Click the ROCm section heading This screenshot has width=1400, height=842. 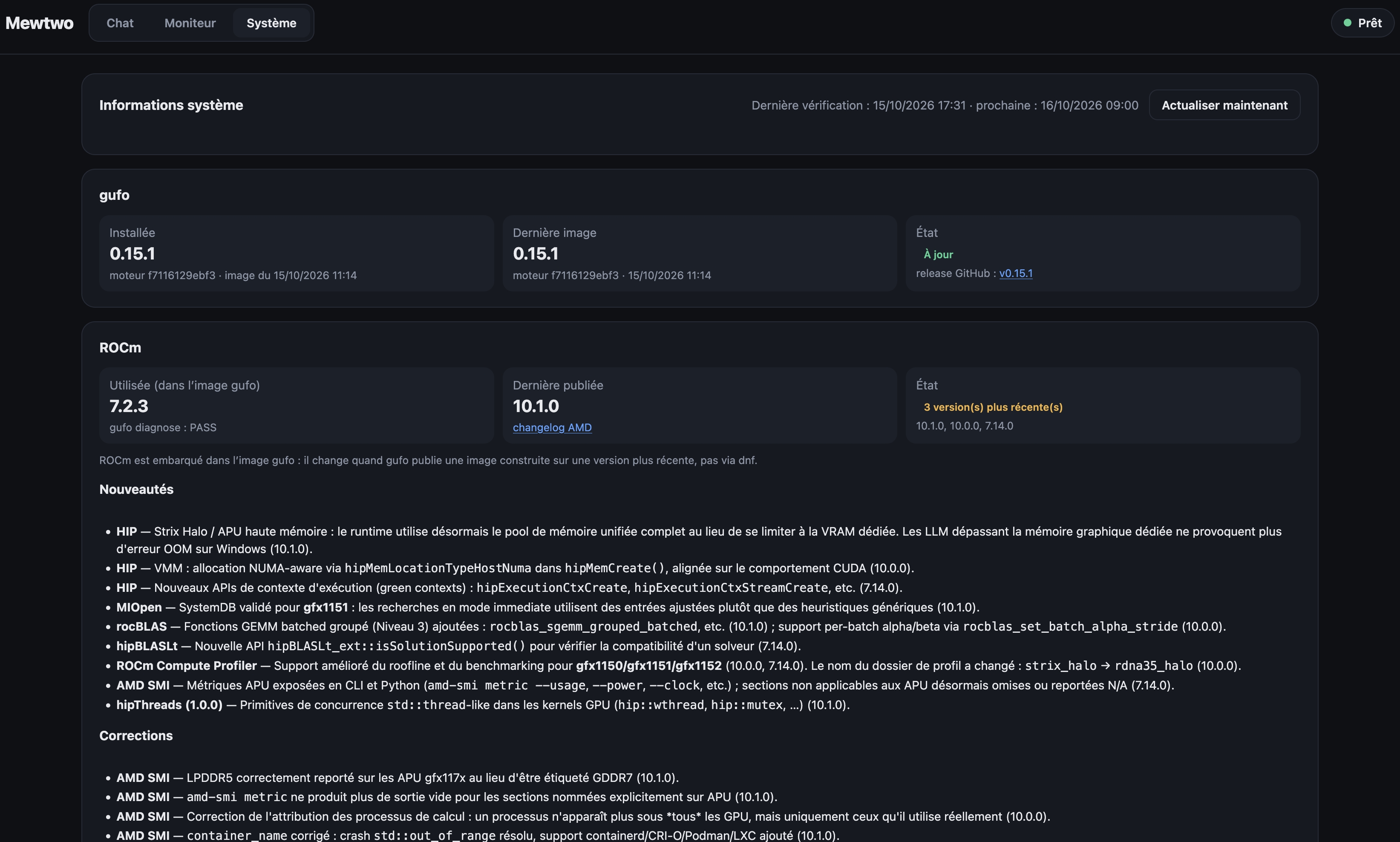pos(120,348)
